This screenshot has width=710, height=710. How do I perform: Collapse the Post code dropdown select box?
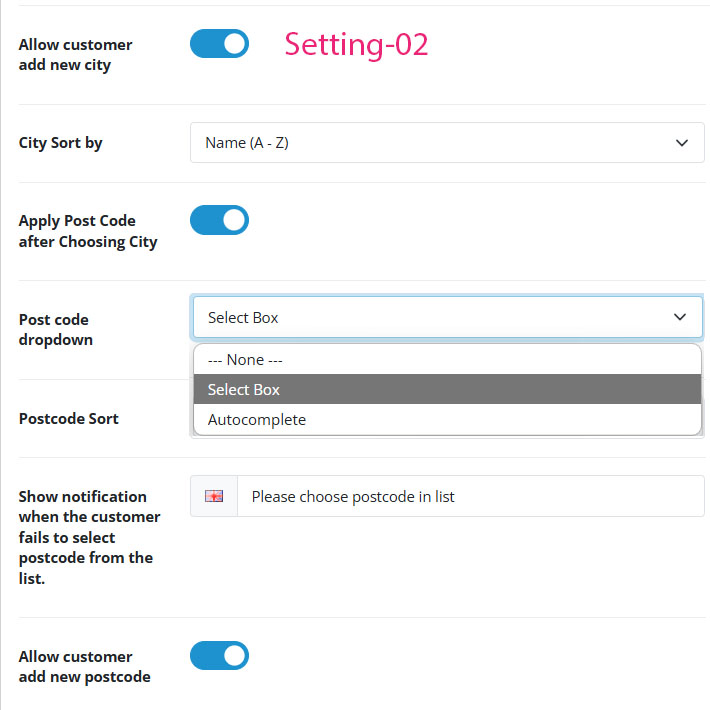(448, 317)
